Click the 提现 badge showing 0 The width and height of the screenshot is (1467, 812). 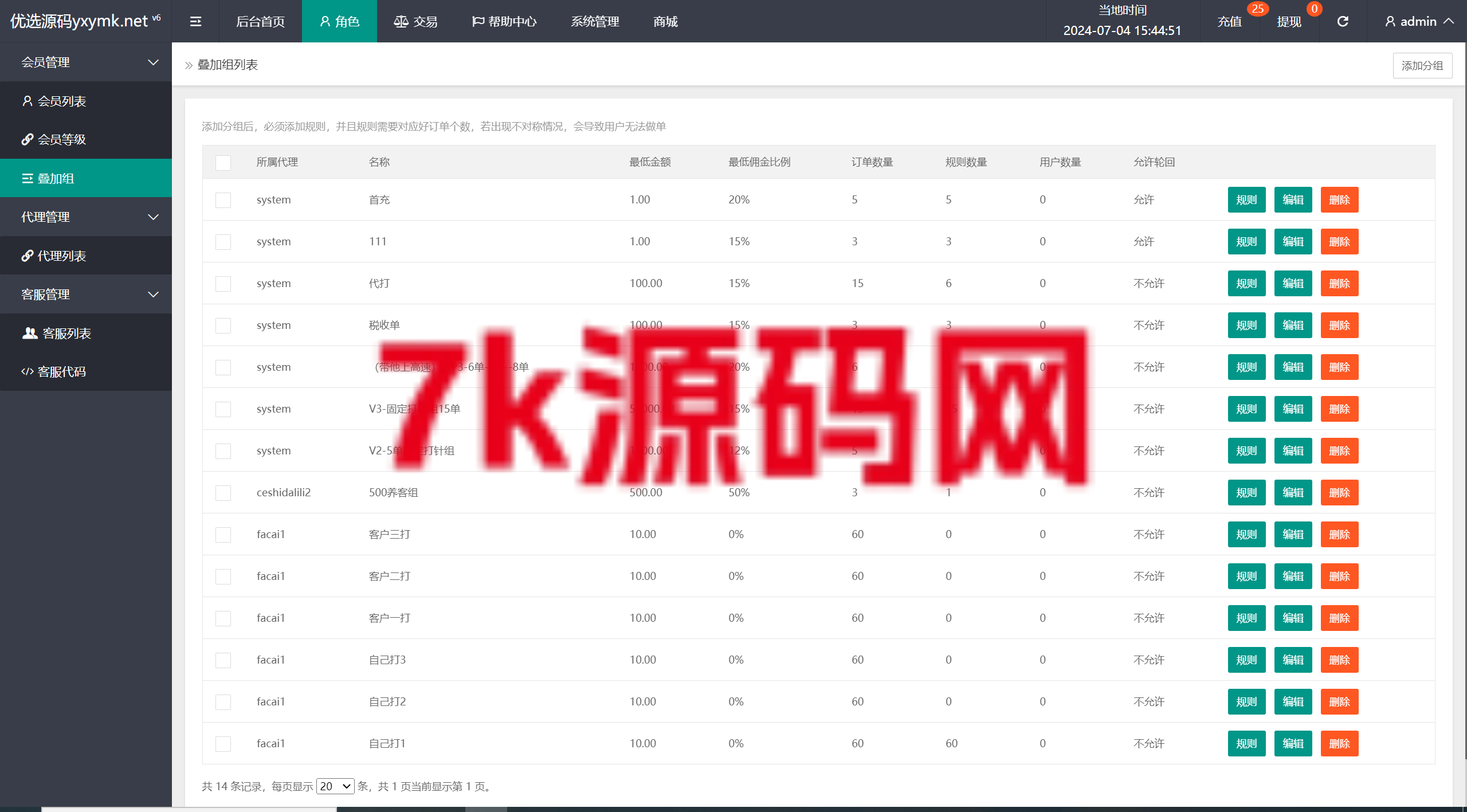click(1314, 9)
